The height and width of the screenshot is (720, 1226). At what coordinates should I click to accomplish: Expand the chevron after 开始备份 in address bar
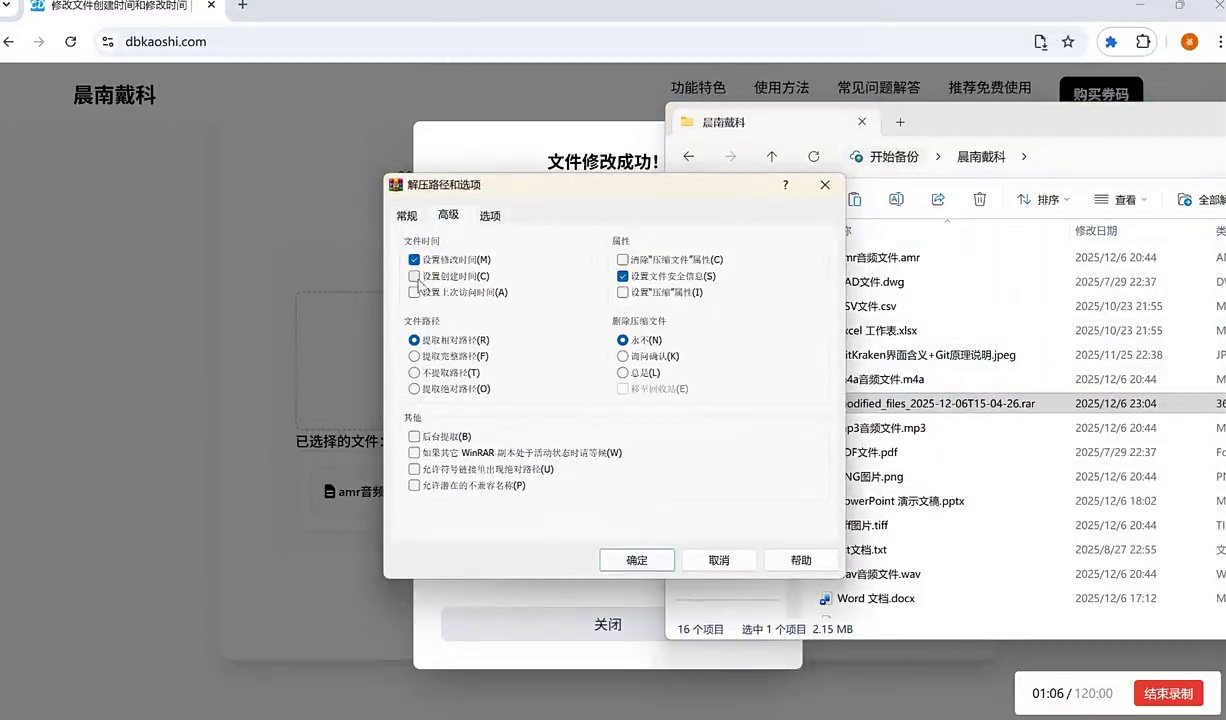[x=940, y=157]
